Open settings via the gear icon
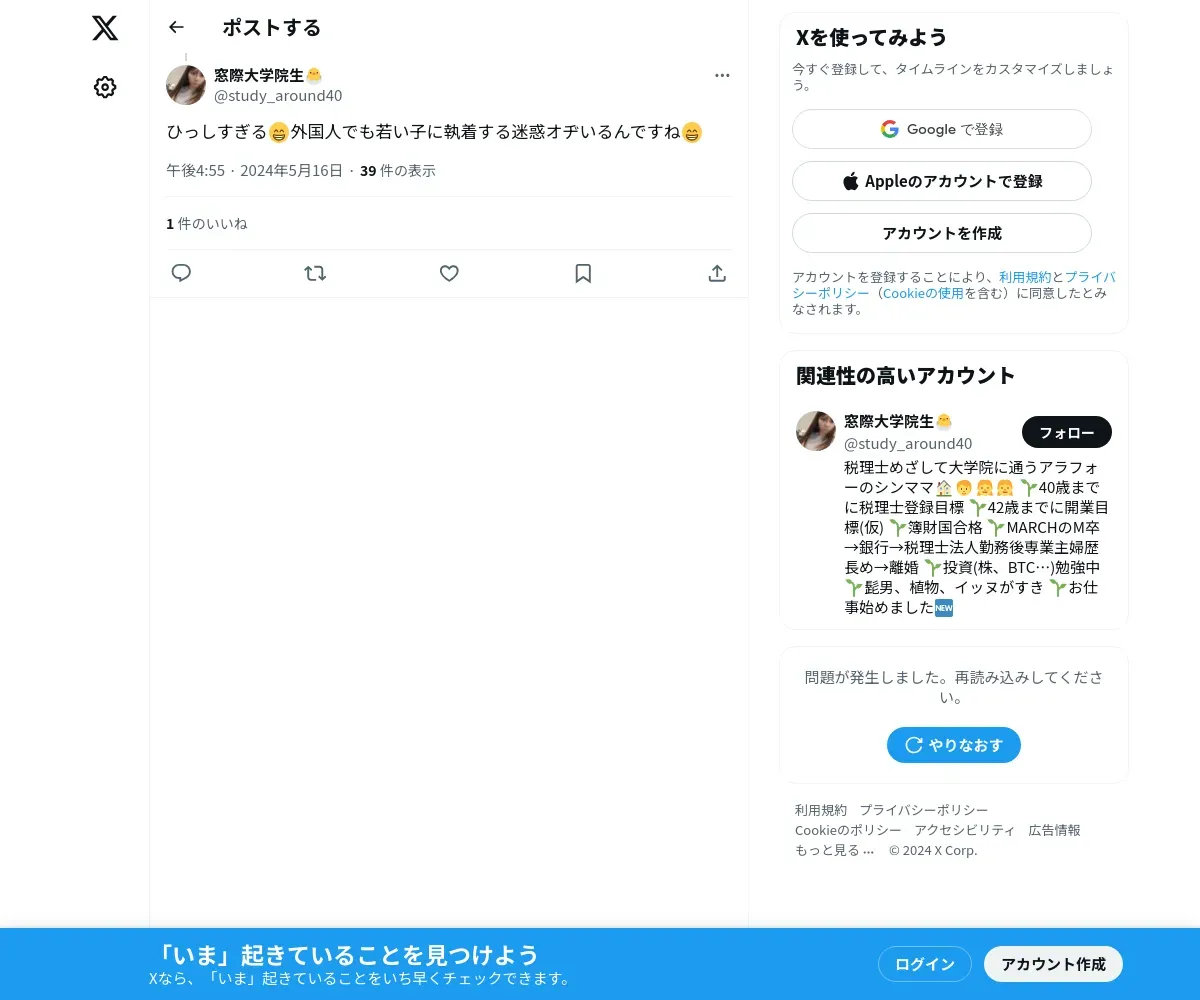 pyautogui.click(x=105, y=87)
